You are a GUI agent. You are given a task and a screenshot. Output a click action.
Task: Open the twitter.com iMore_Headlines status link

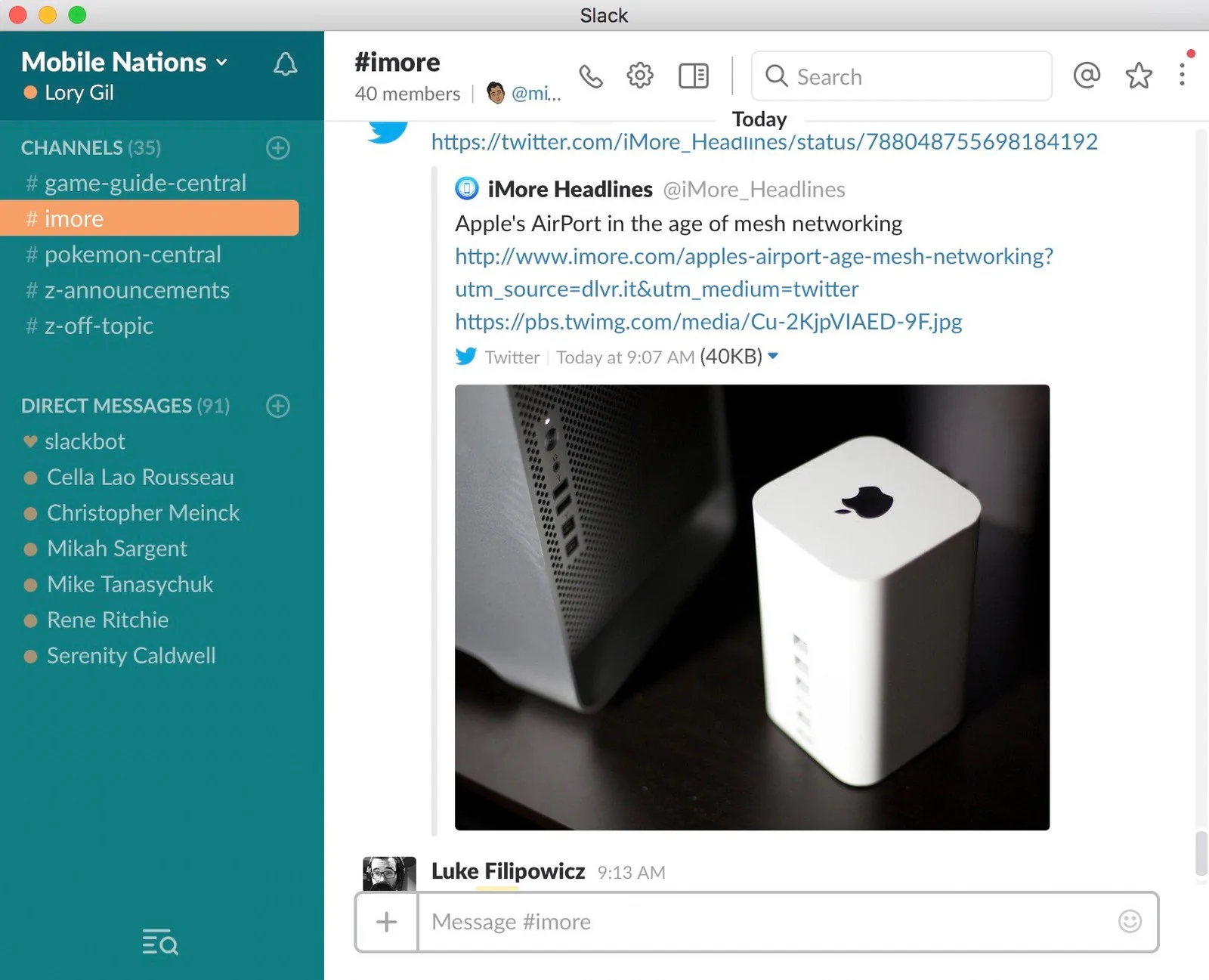click(764, 142)
